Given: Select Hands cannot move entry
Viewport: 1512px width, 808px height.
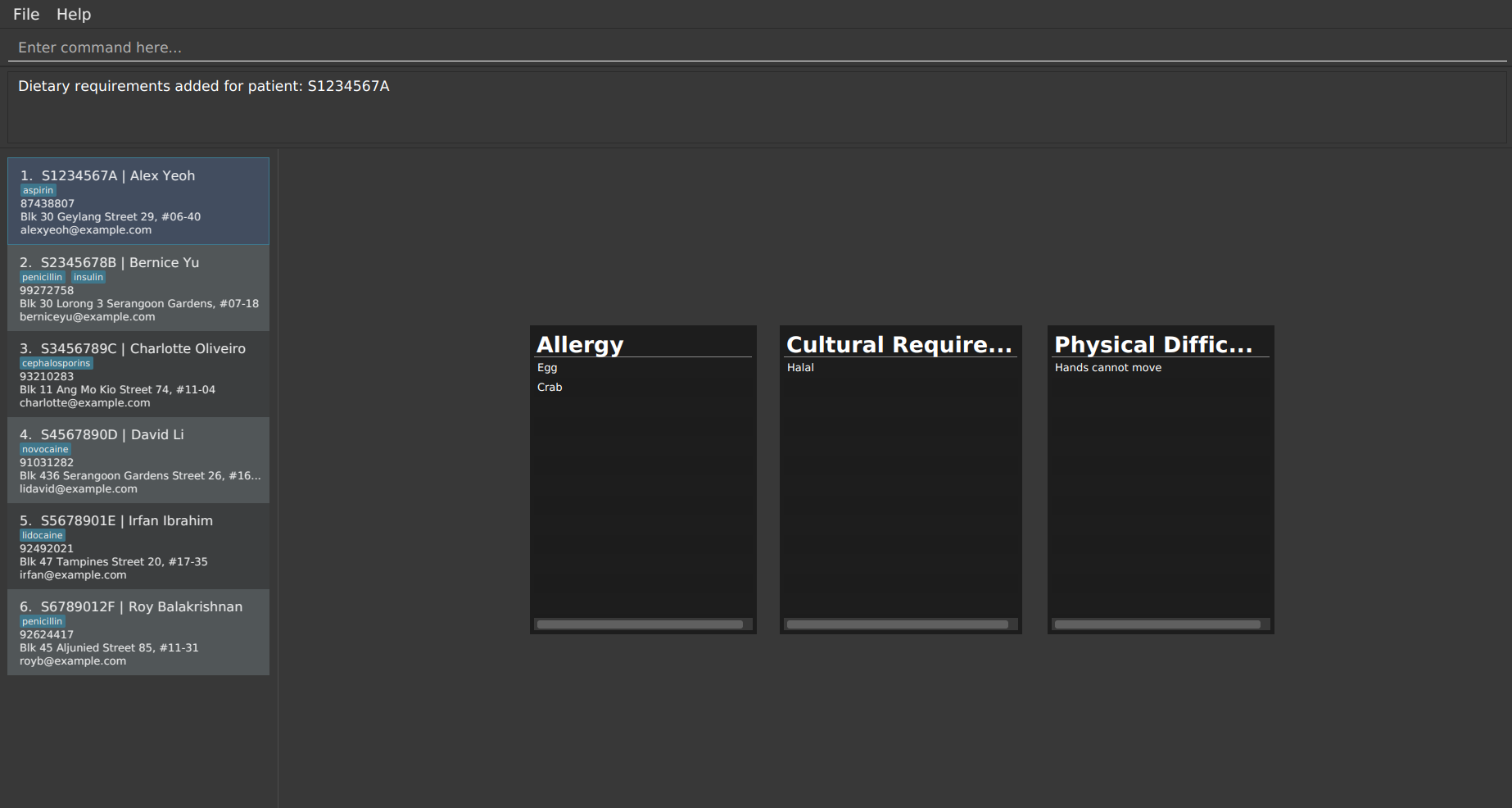Looking at the screenshot, I should point(1108,367).
